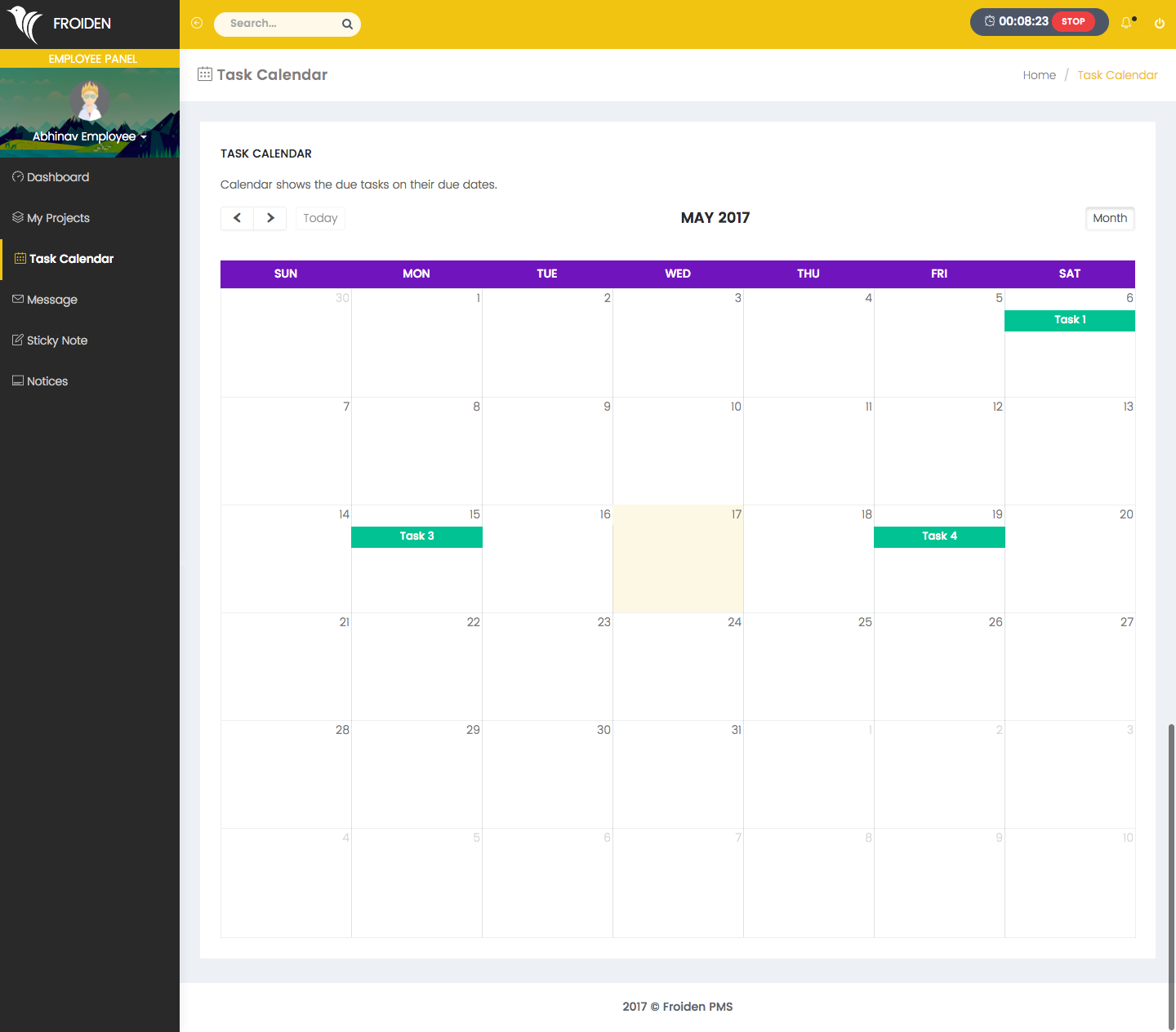Collapse sidebar using the back arrow icon
This screenshot has width=1176, height=1032.
coord(197,24)
